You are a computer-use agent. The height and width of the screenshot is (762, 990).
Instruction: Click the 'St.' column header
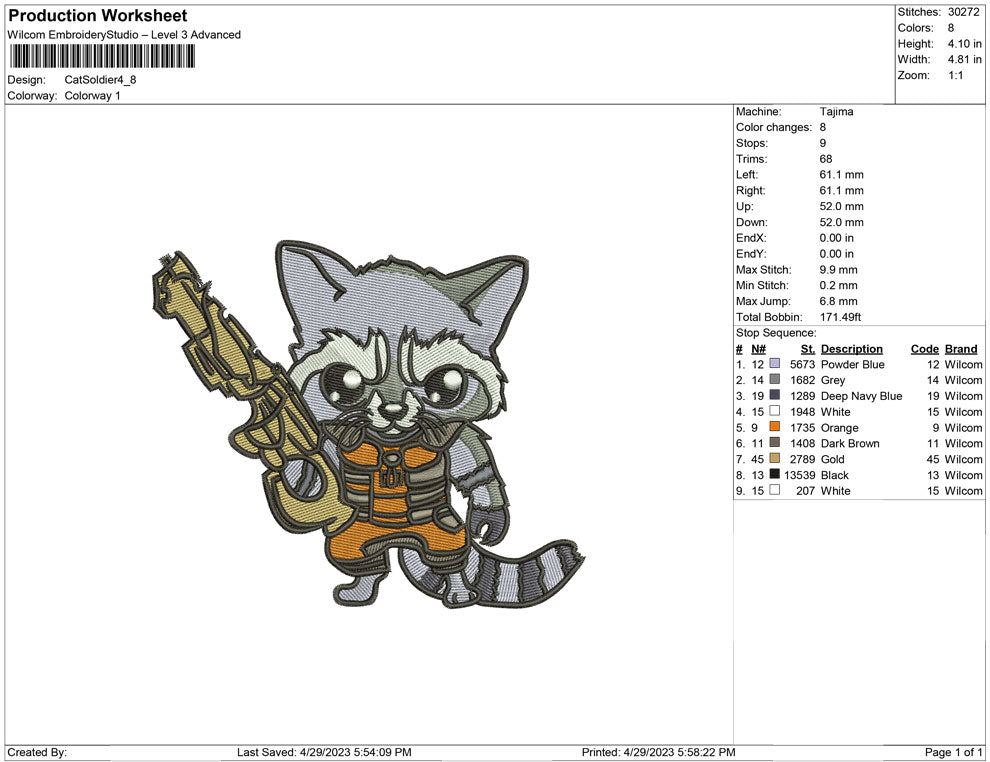pyautogui.click(x=808, y=348)
